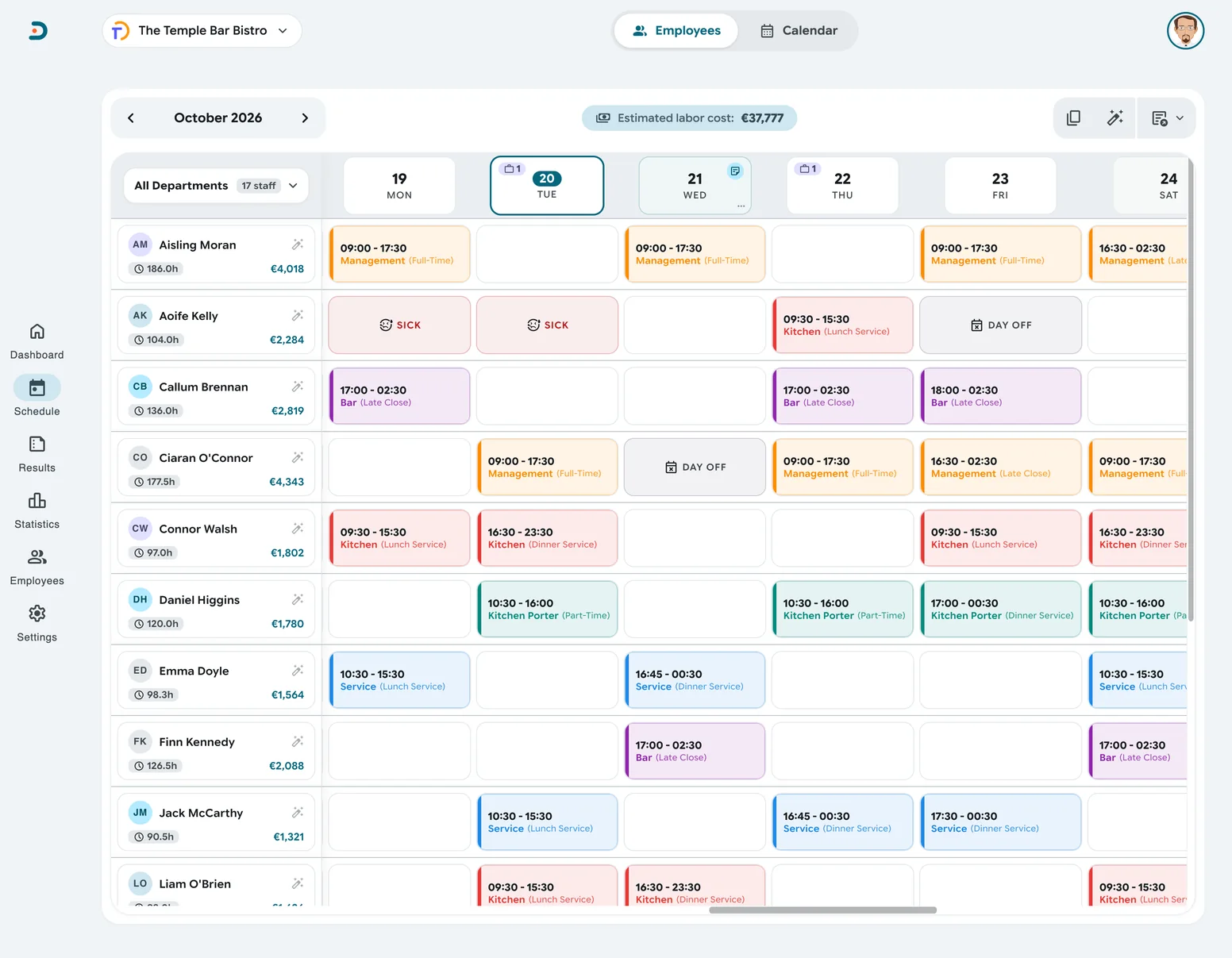Select the Monday 19 day header
The width and height of the screenshot is (1232, 958).
click(399, 186)
